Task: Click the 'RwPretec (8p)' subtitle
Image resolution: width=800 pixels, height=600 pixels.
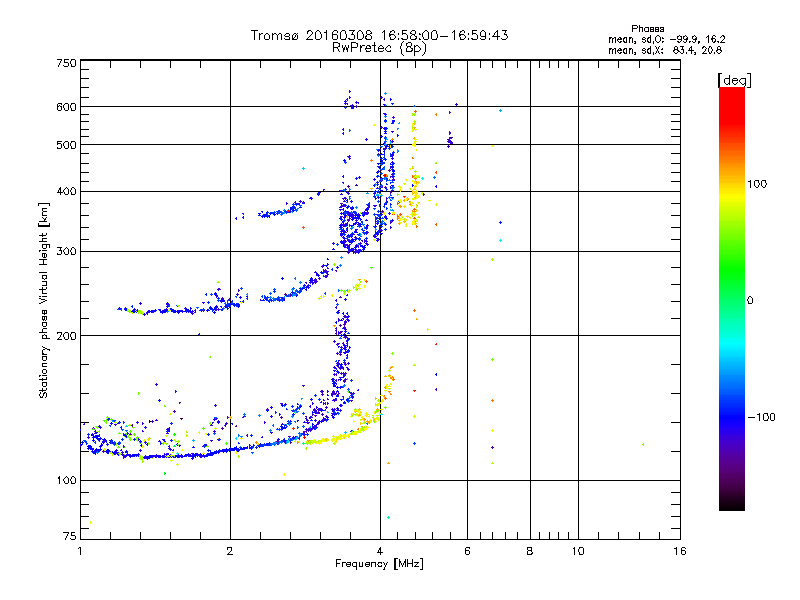Action: coord(379,48)
